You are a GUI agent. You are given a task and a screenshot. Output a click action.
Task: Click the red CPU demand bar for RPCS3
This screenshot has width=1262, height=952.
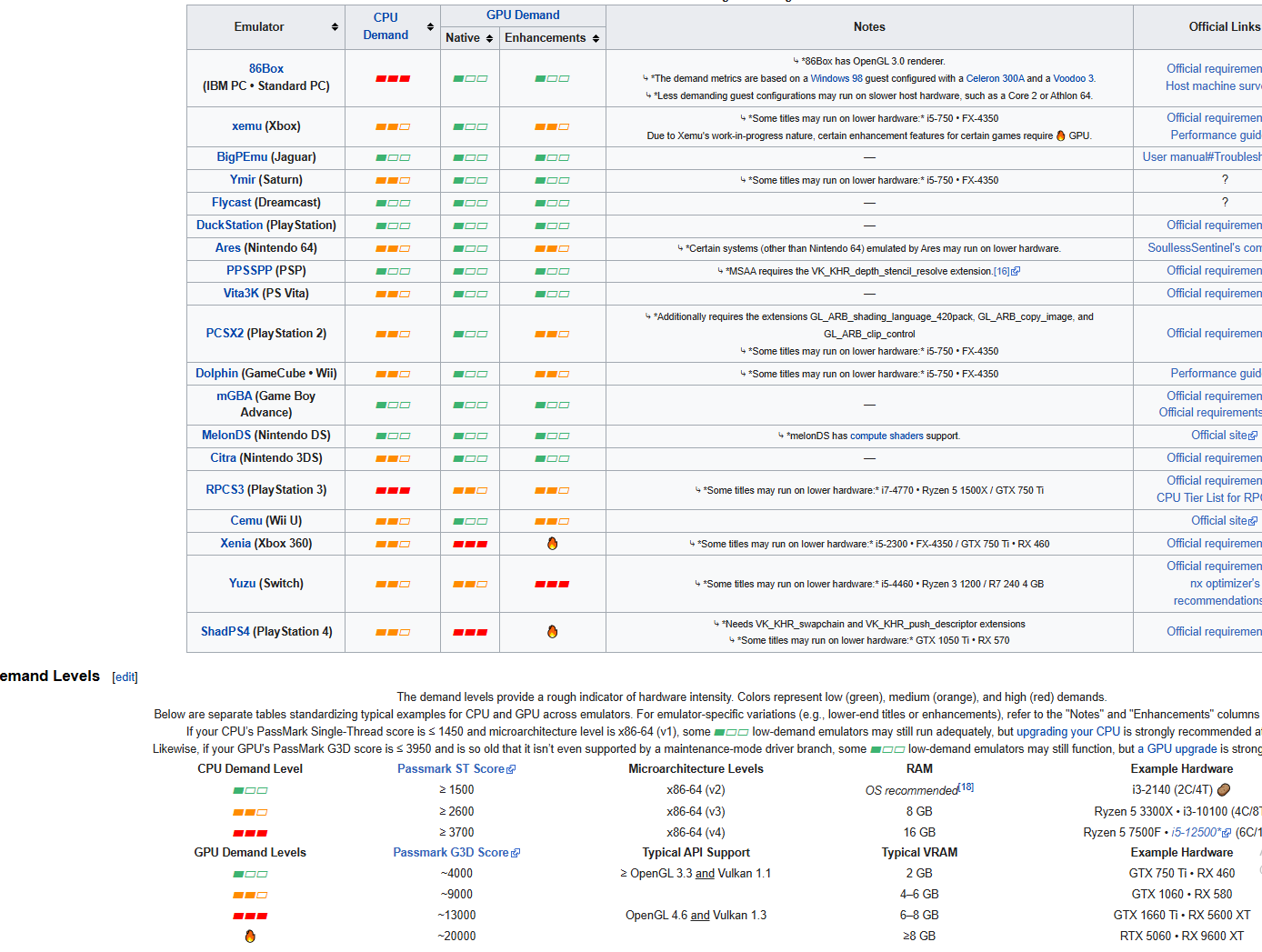393,491
